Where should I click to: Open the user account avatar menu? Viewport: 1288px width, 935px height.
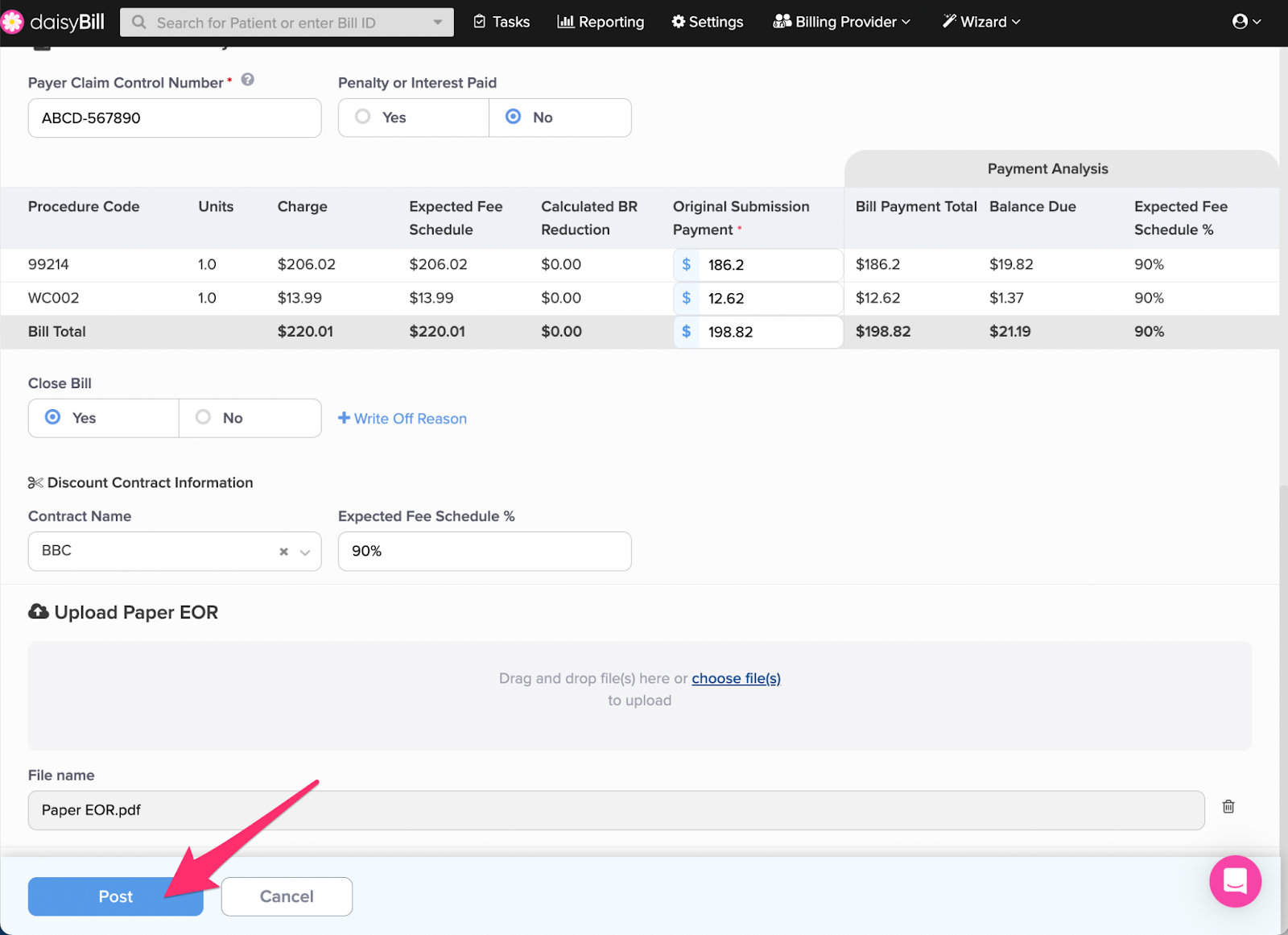pyautogui.click(x=1246, y=22)
